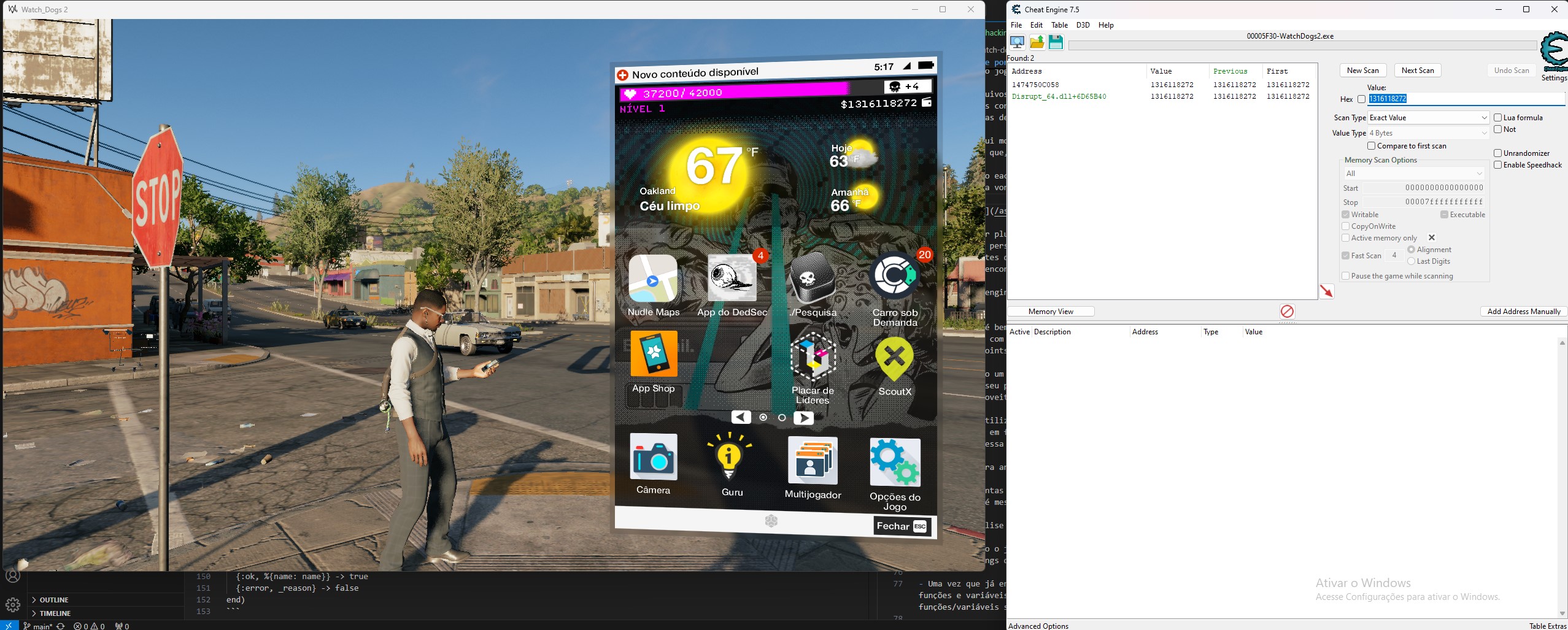Open the Scan Type dropdown
This screenshot has height=630, width=1568.
point(1428,118)
